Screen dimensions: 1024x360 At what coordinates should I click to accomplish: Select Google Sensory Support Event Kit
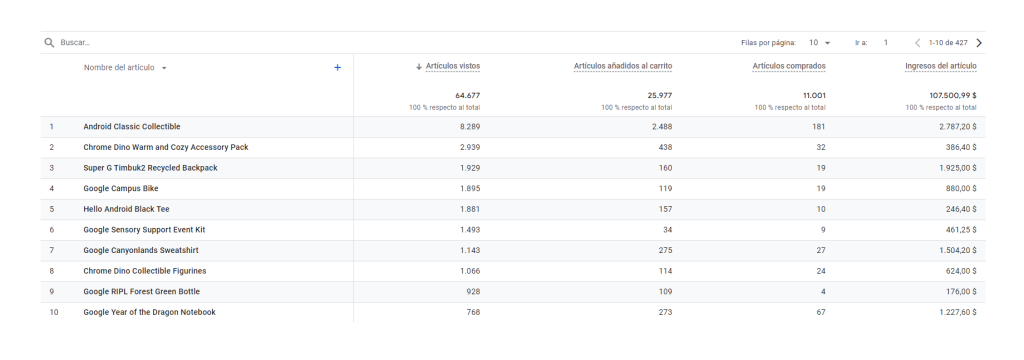[144, 230]
